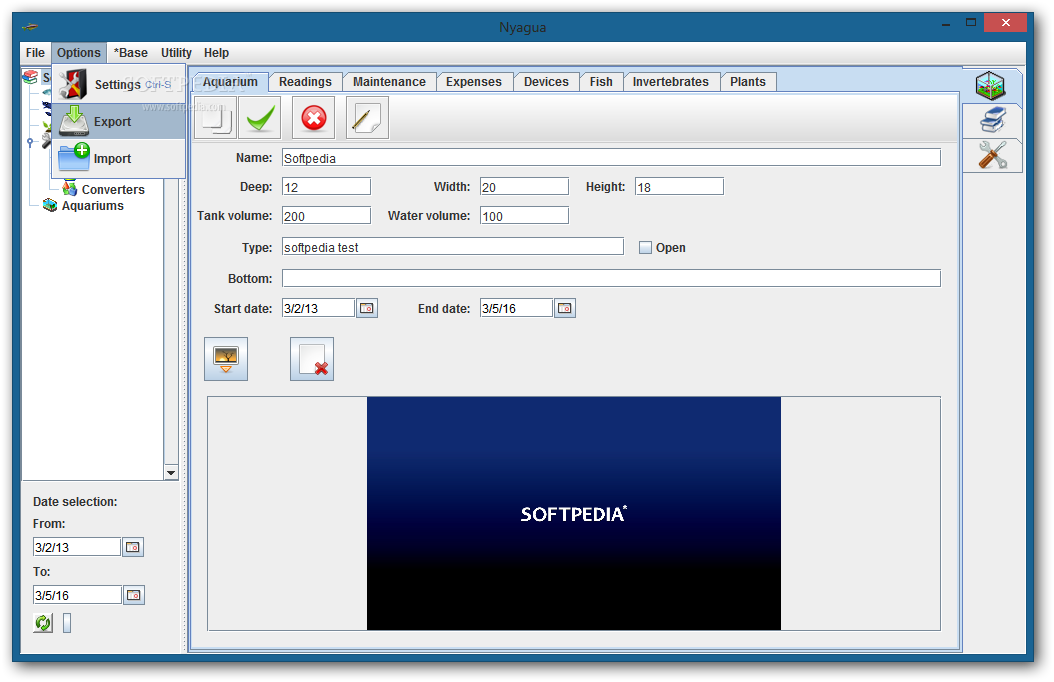The height and width of the screenshot is (682, 1054).
Task: Click the Deep input field
Action: point(327,187)
